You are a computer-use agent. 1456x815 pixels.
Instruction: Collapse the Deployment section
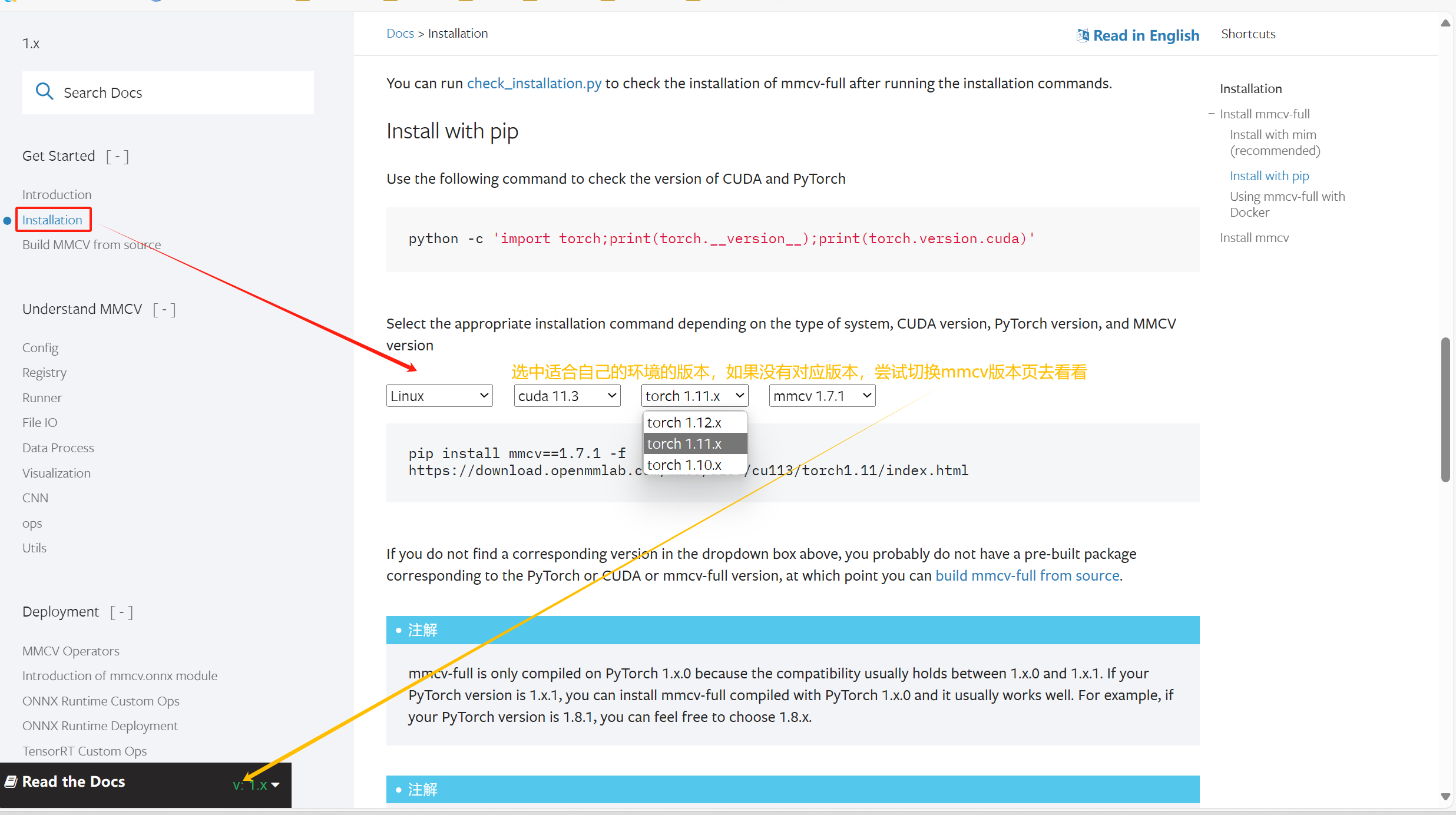click(121, 612)
